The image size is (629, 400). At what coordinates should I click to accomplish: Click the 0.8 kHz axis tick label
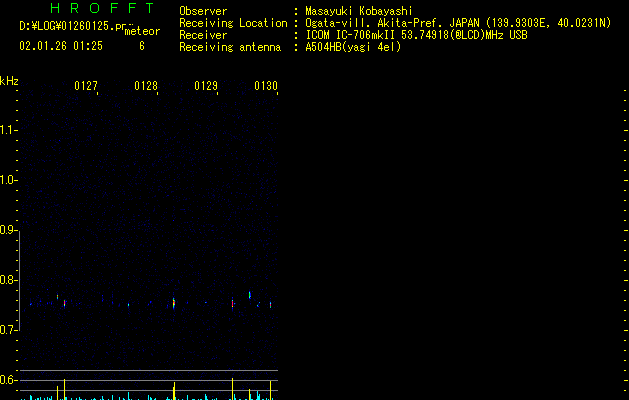8,280
